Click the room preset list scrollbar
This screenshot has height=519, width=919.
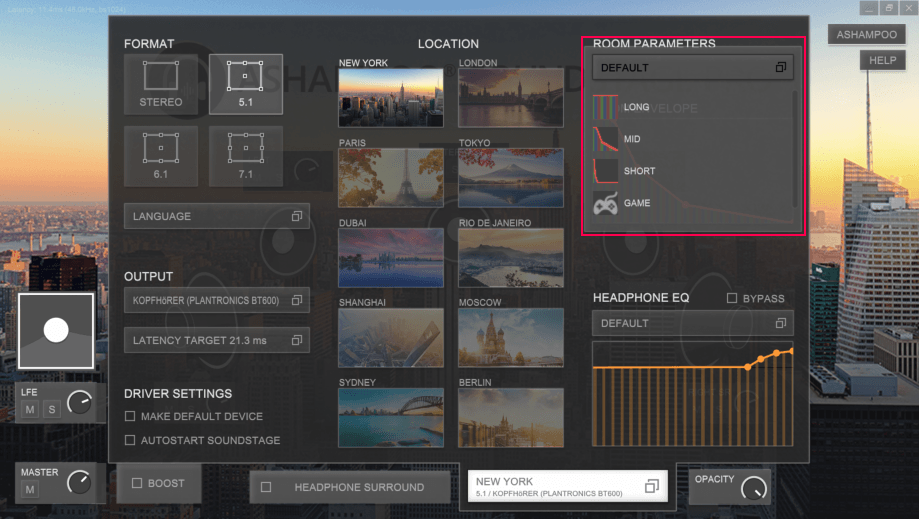pos(795,149)
